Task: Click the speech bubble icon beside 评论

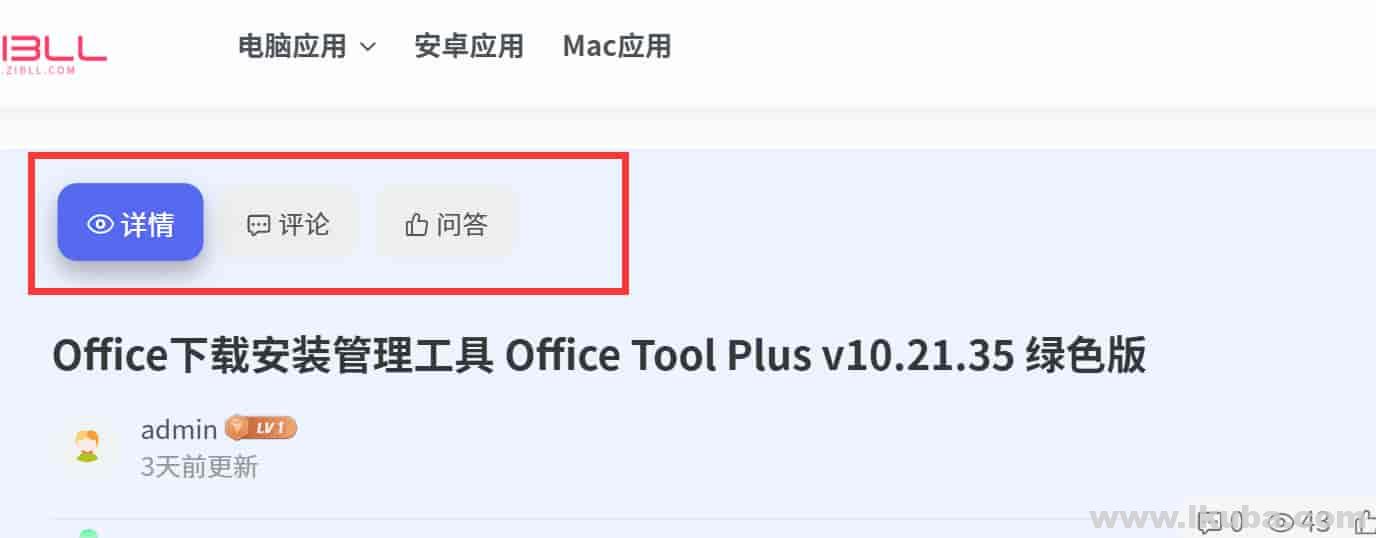Action: 258,225
